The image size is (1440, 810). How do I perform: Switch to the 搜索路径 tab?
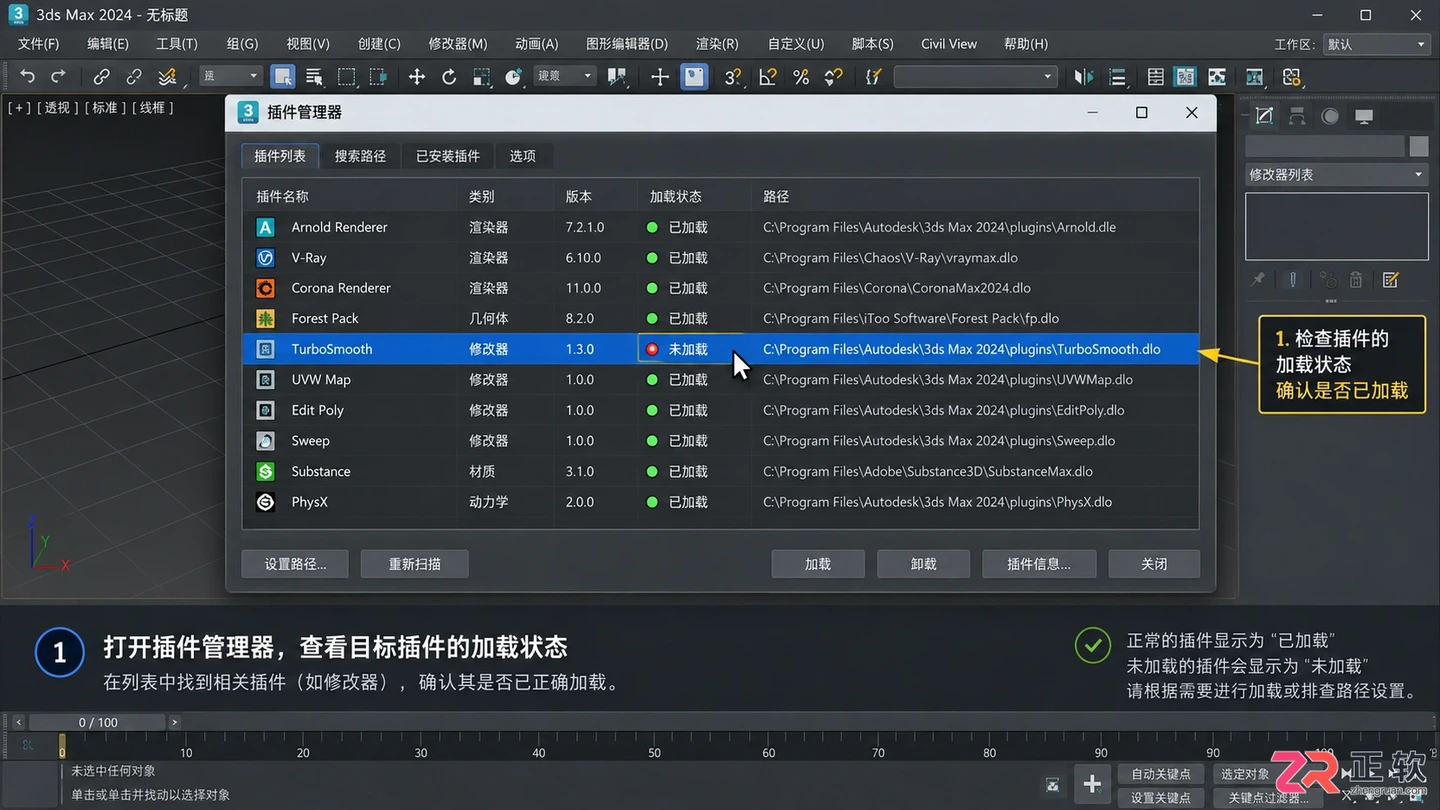360,156
